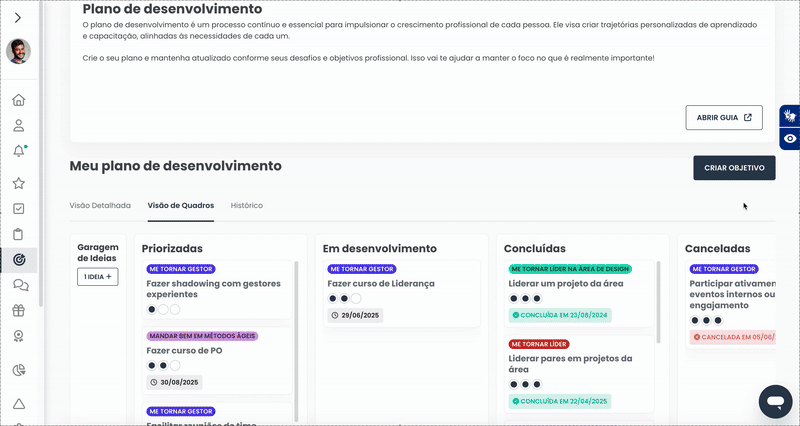Open notifications bell icon
The image size is (800, 426).
pyautogui.click(x=19, y=151)
